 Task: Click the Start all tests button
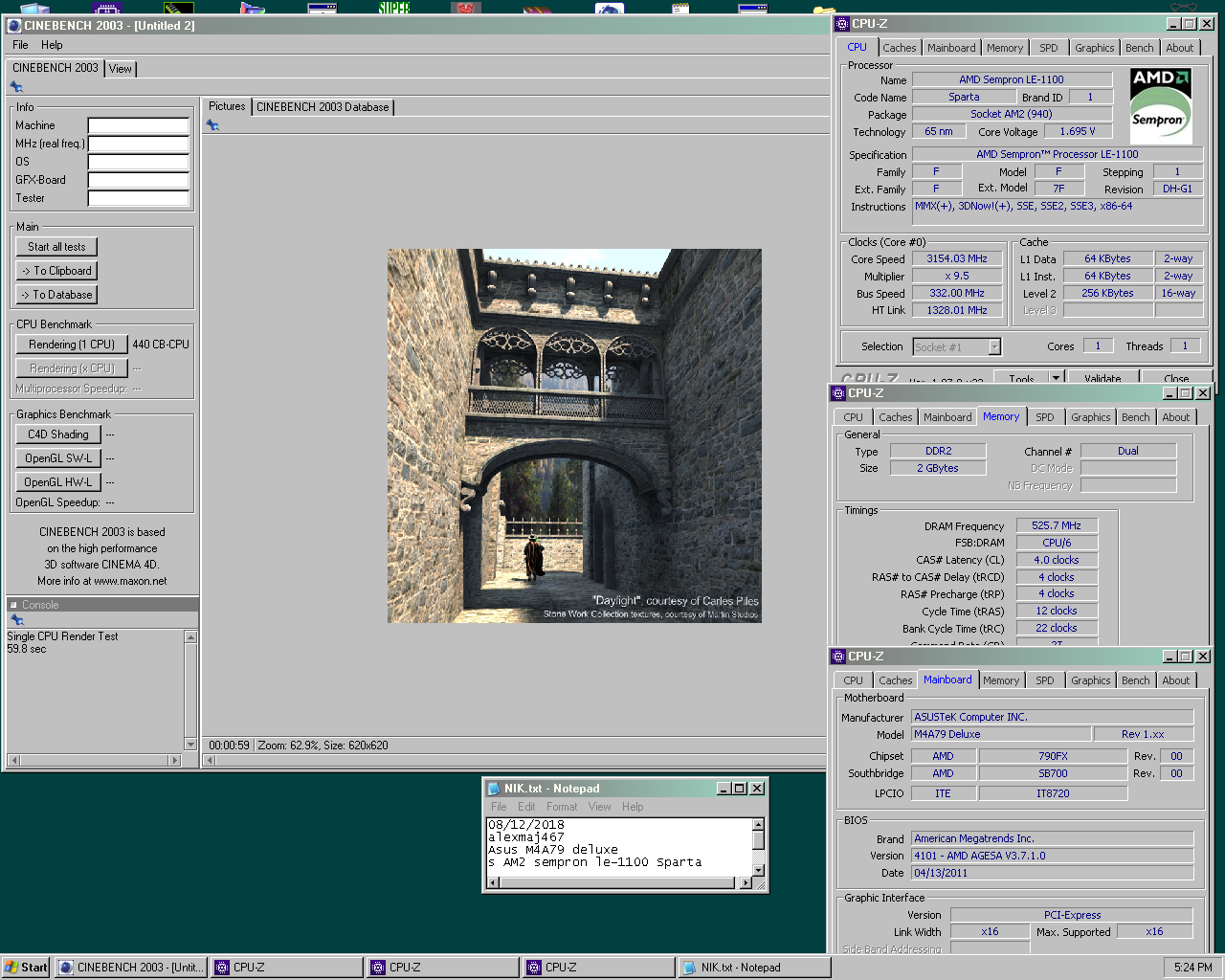[56, 247]
